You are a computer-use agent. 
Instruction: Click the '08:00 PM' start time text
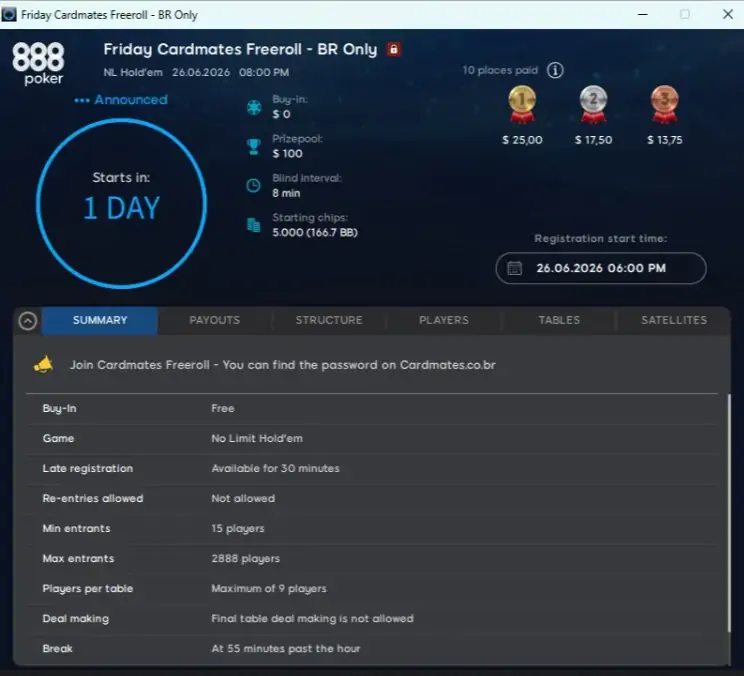pyautogui.click(x=264, y=73)
